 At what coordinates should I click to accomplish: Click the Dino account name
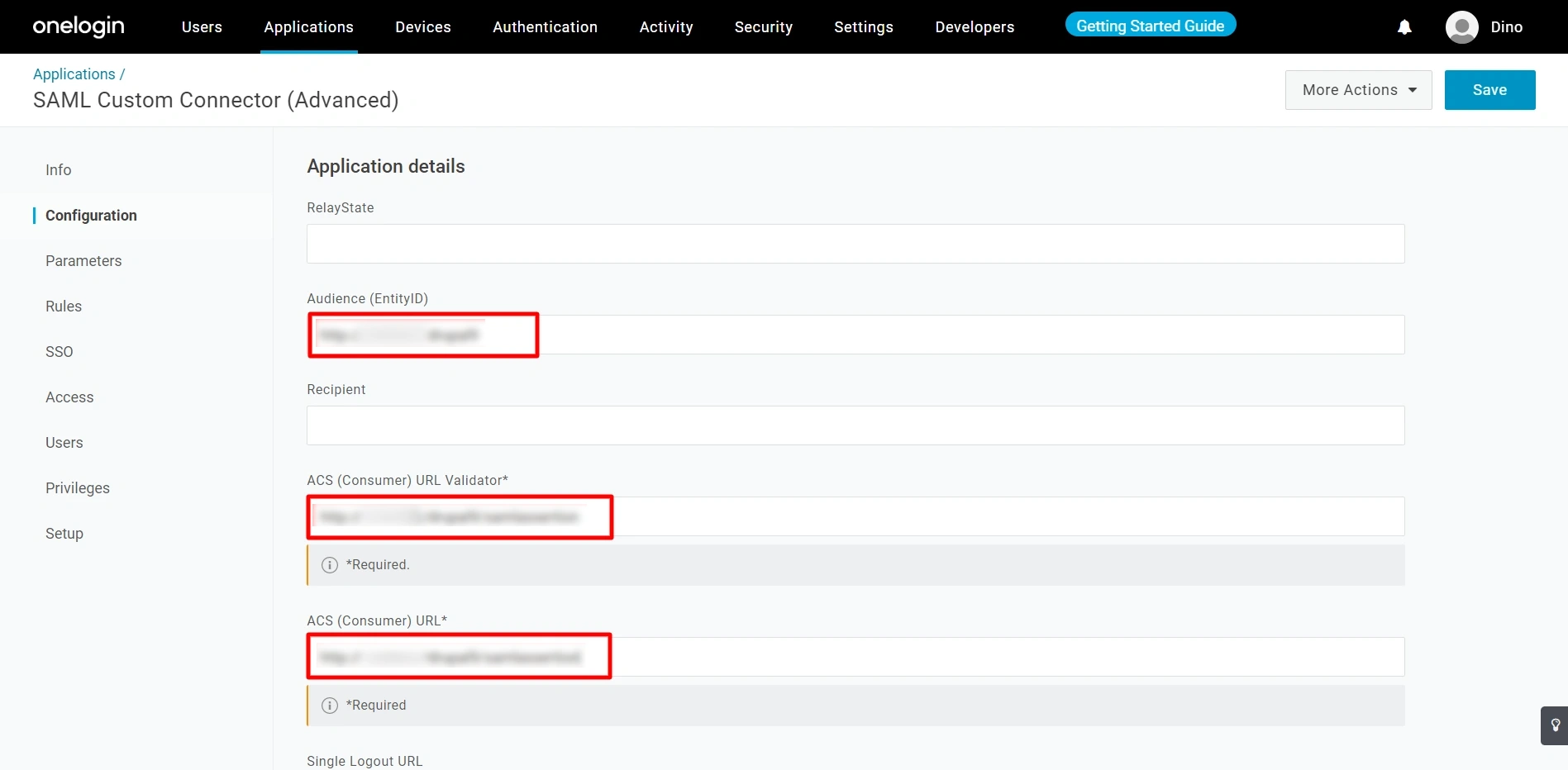(x=1506, y=27)
